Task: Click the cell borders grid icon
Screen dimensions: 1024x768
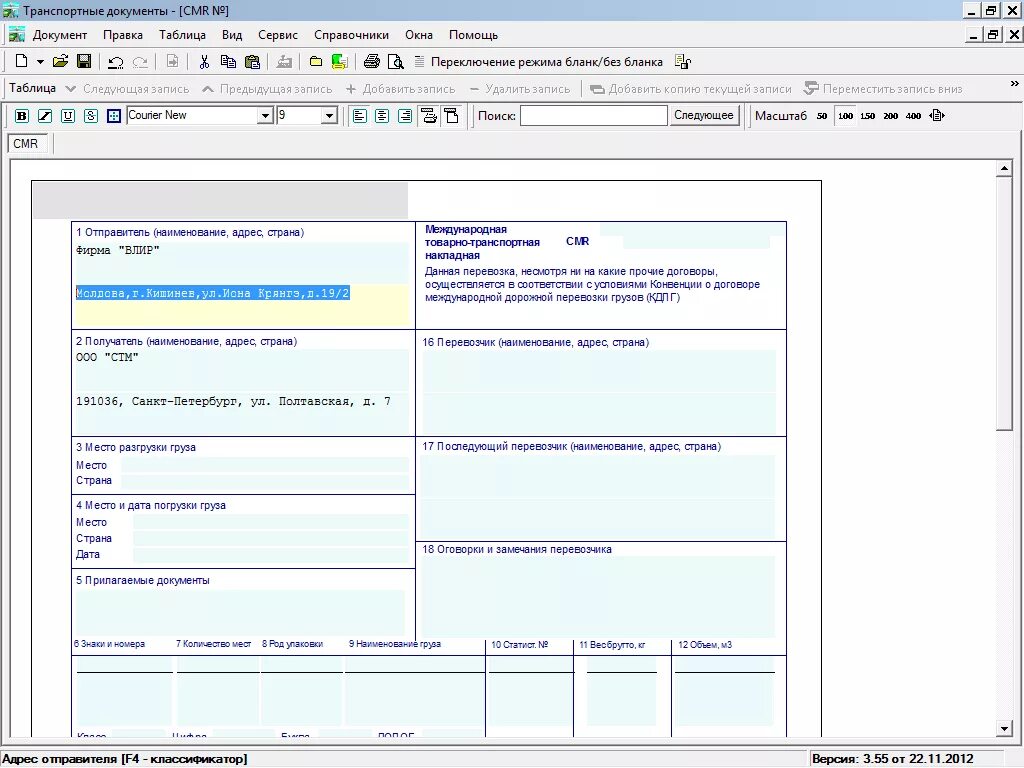Action: [x=114, y=116]
